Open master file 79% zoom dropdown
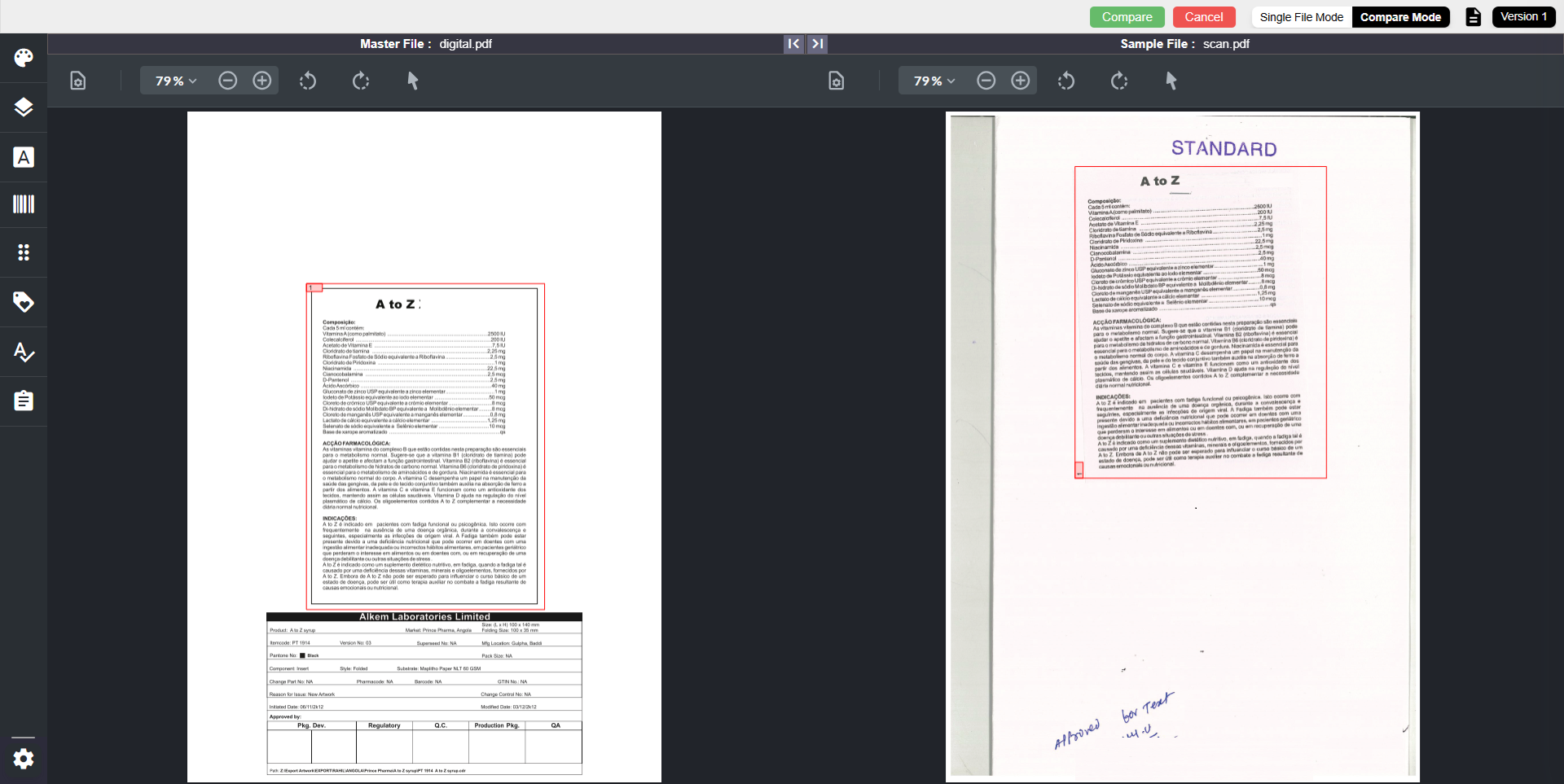The image size is (1564, 784). tap(176, 81)
